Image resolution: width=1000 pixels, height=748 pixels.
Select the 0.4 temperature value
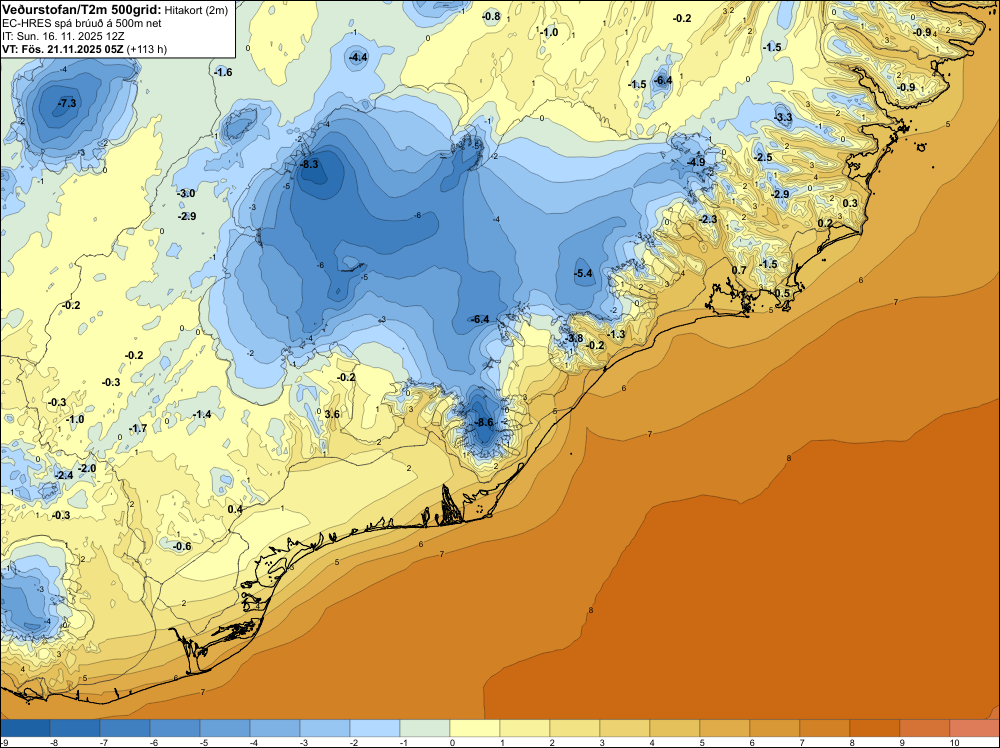[235, 509]
